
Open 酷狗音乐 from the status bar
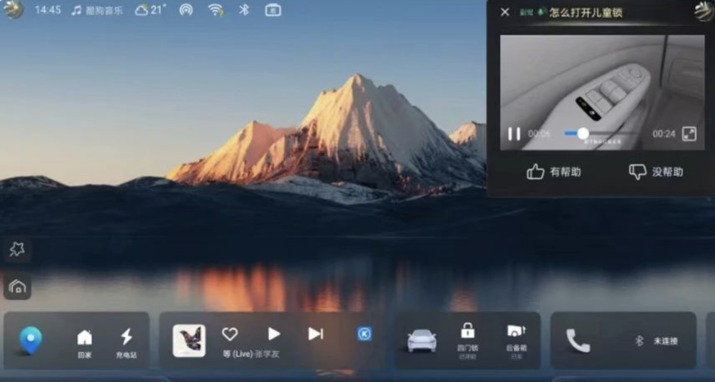pyautogui.click(x=97, y=10)
